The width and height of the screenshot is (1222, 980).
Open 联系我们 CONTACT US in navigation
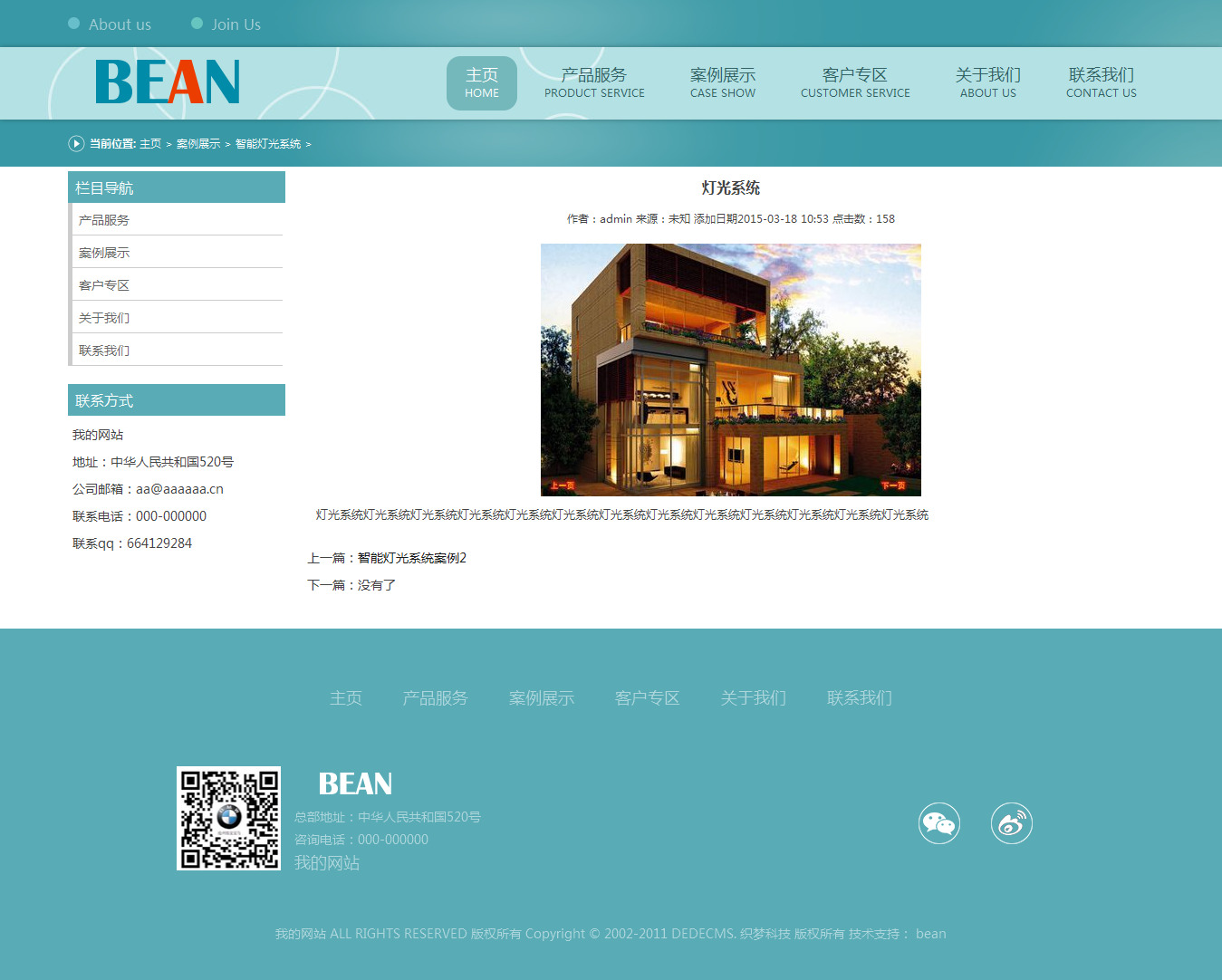point(1101,82)
